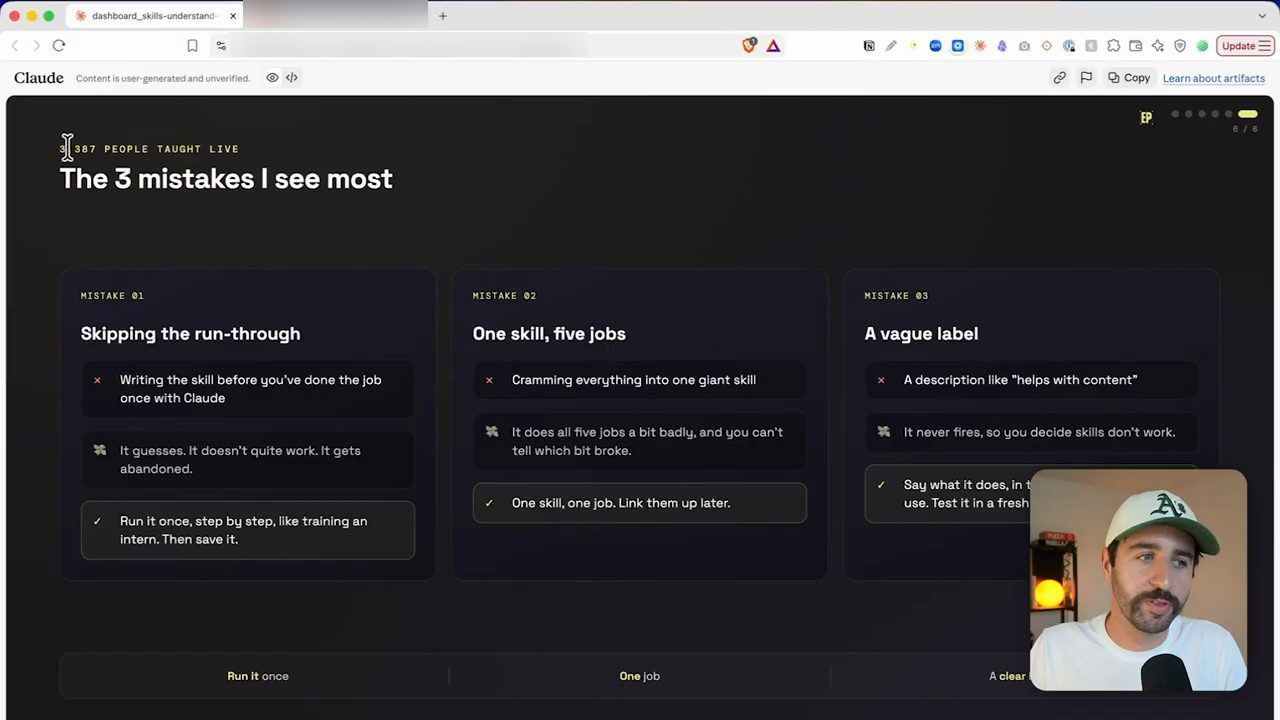Open the tab list chevron

1262,16
